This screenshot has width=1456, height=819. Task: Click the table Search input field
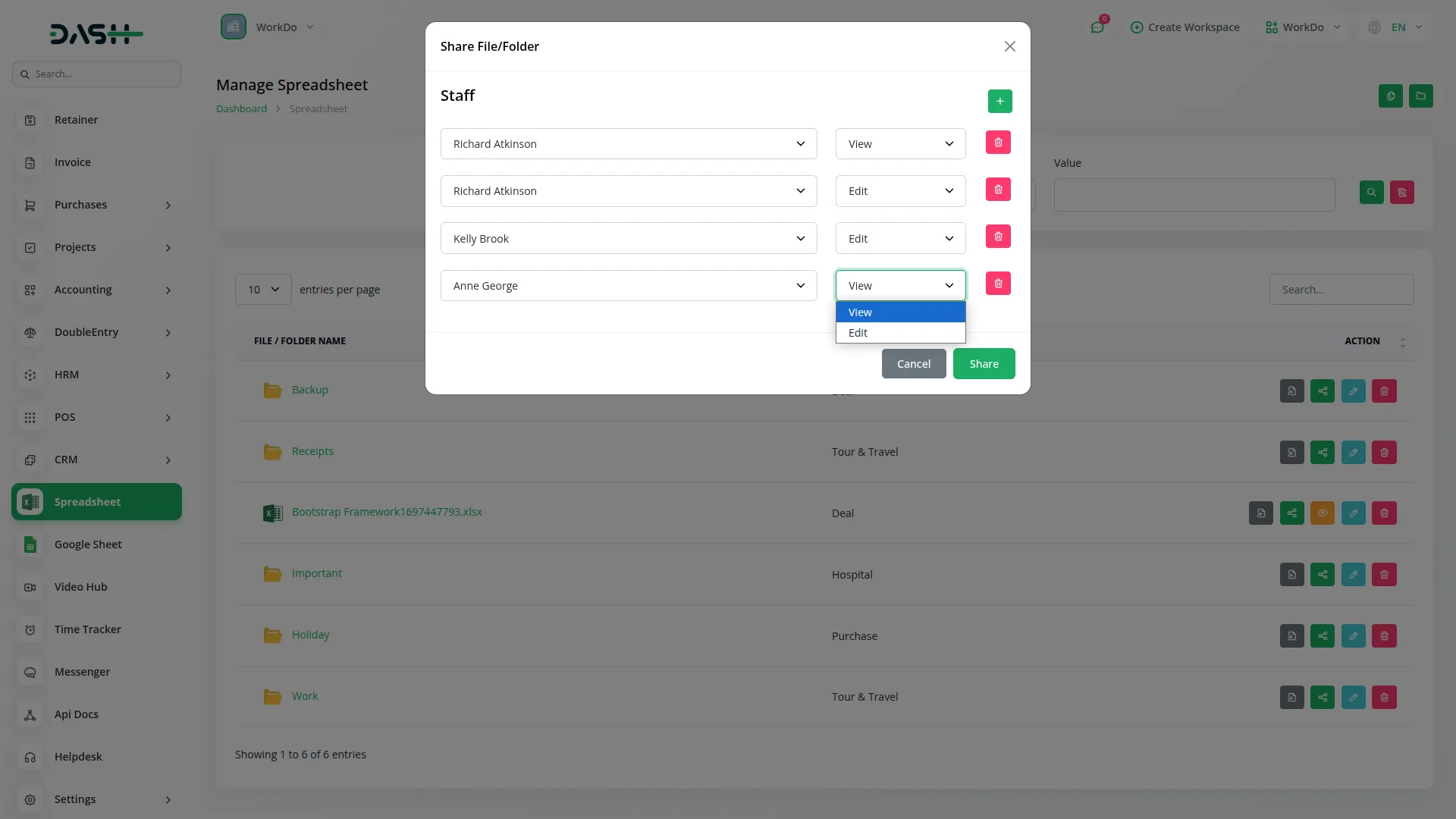point(1341,290)
